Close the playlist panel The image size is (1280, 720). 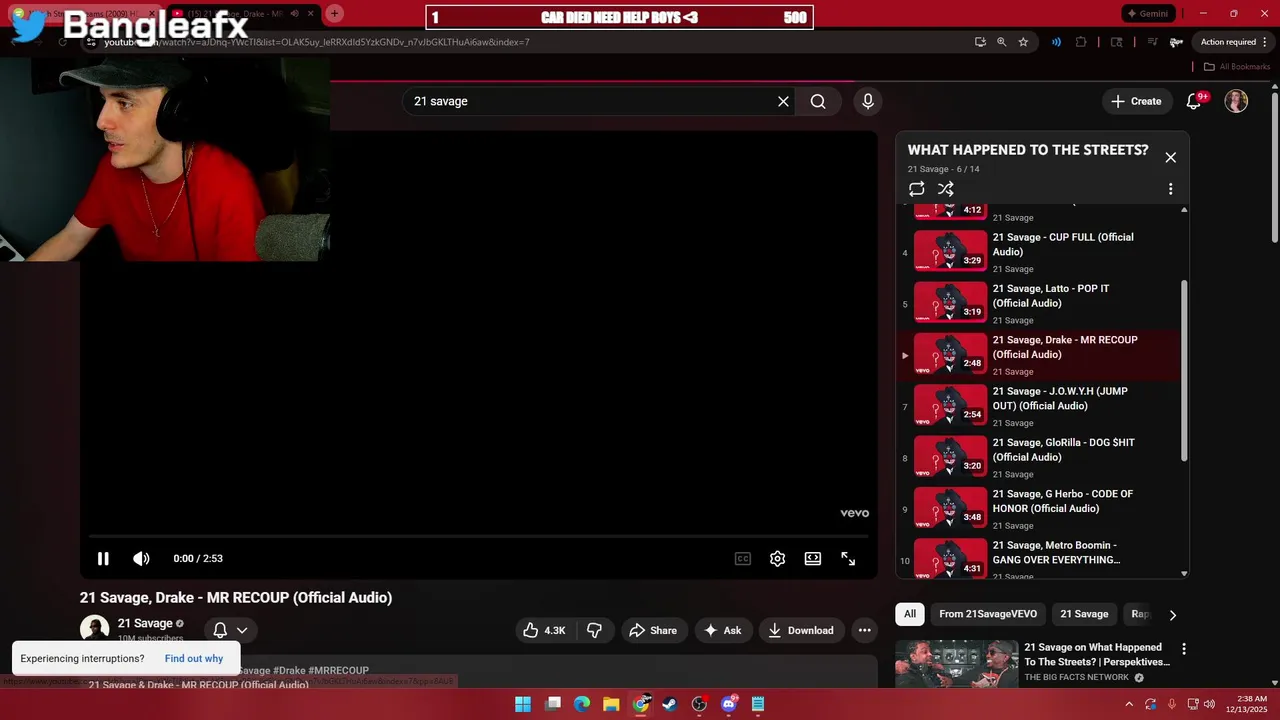[x=1170, y=157]
